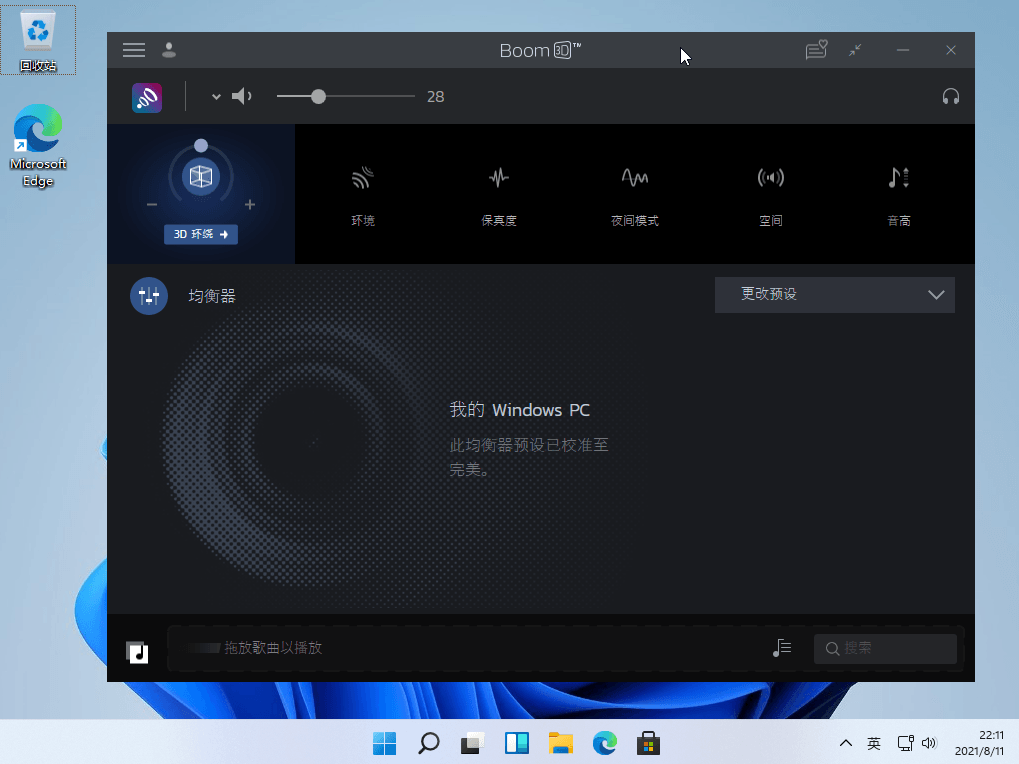Open Task View on taskbar

pyautogui.click(x=473, y=743)
